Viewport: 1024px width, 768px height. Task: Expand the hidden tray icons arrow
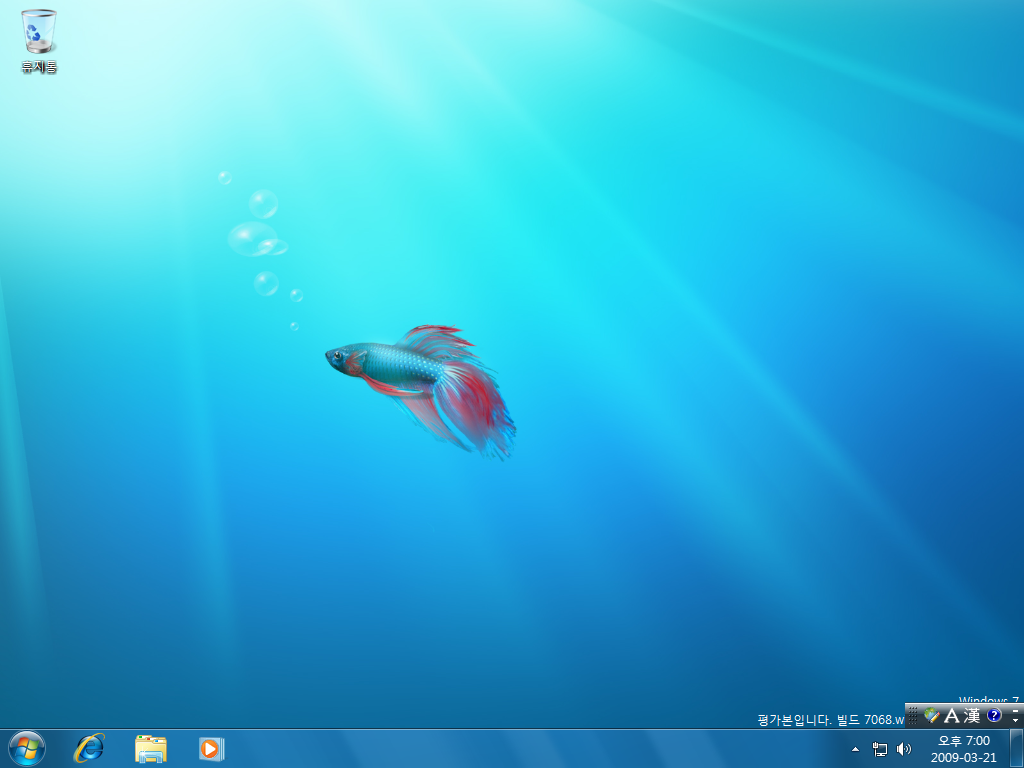[x=855, y=748]
